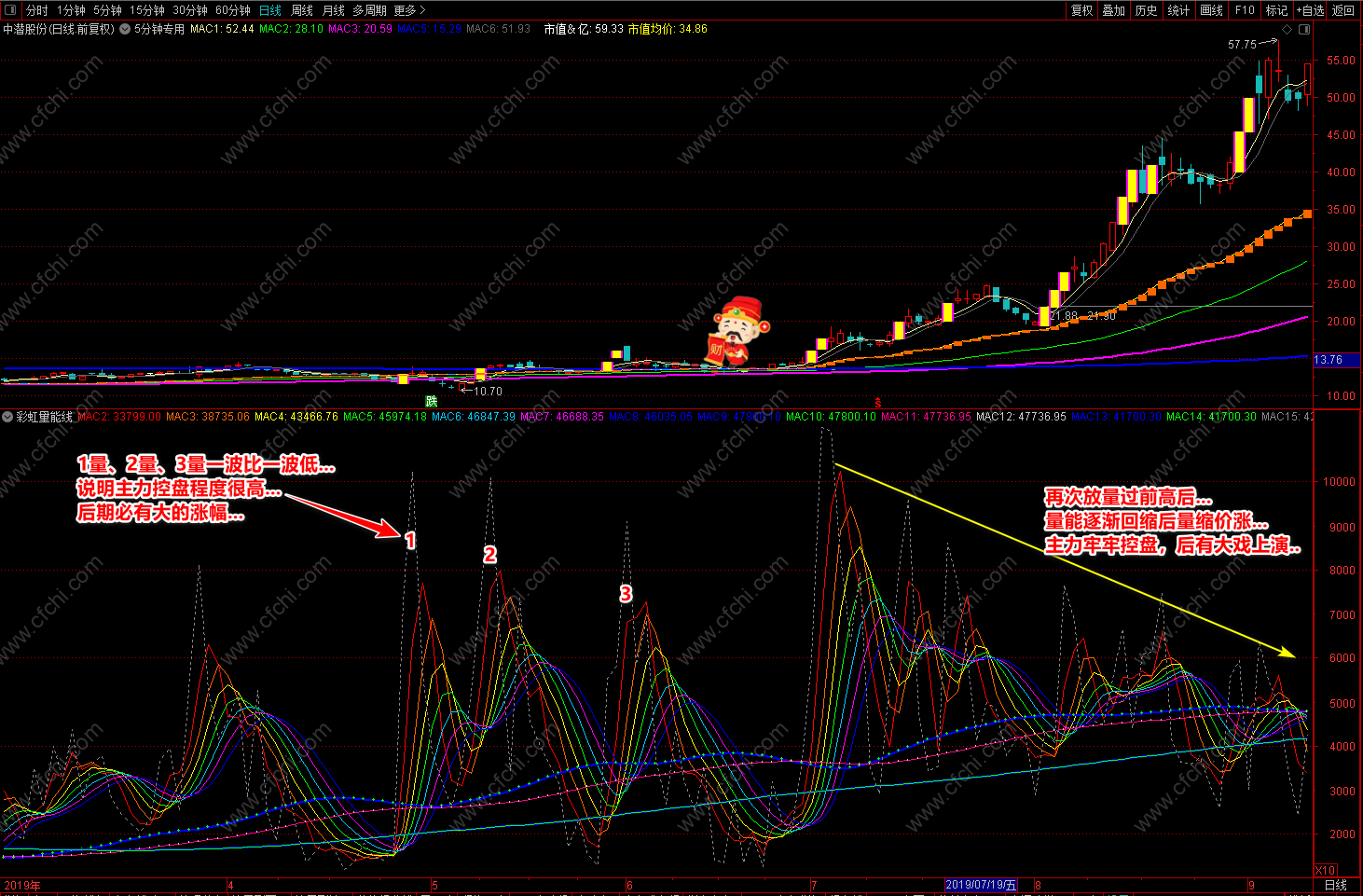The width and height of the screenshot is (1363, 896).
Task: Click the 市值均价: 34.86 label
Action: tap(668, 29)
